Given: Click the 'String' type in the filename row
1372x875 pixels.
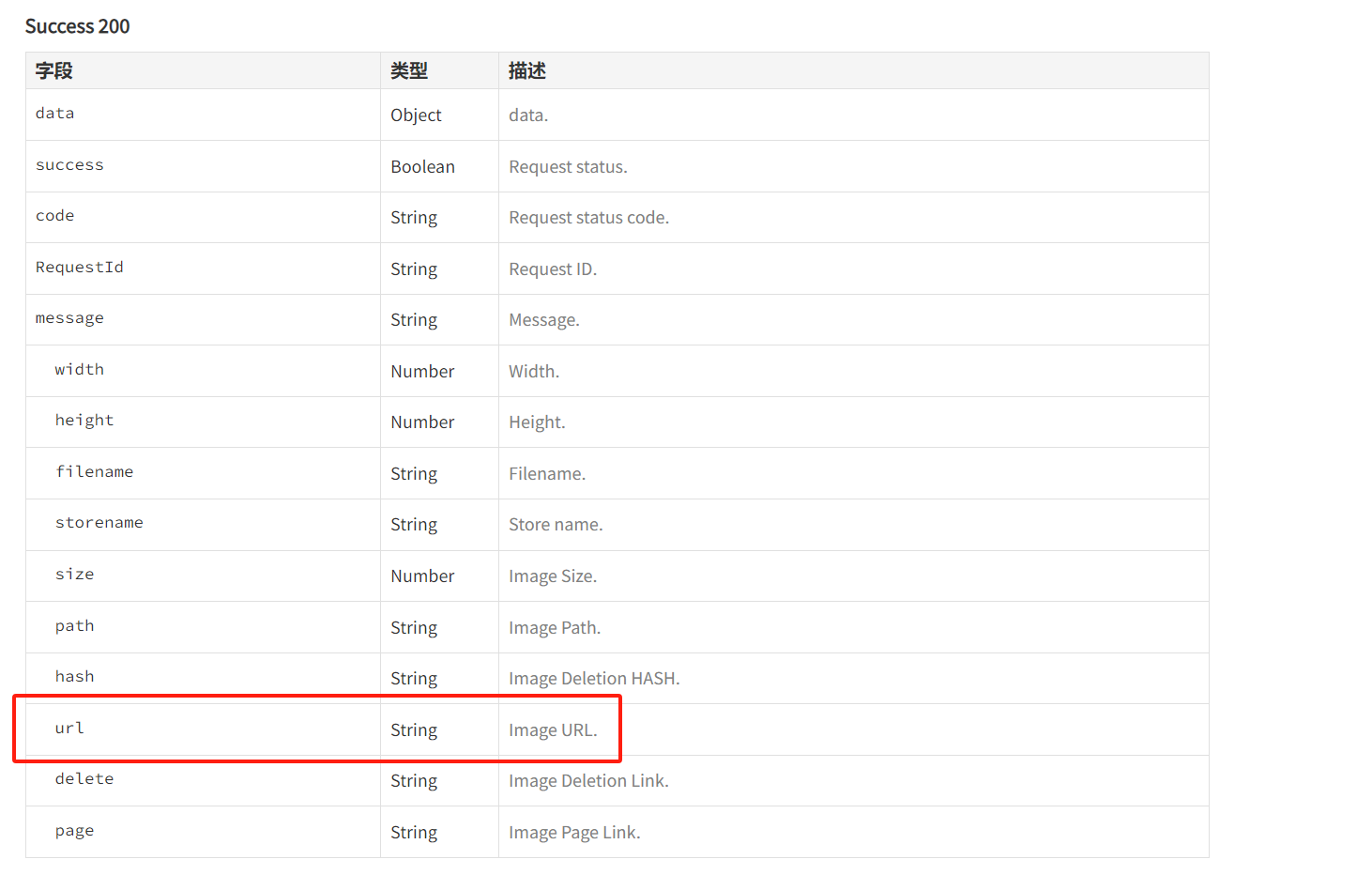Looking at the screenshot, I should 414,473.
